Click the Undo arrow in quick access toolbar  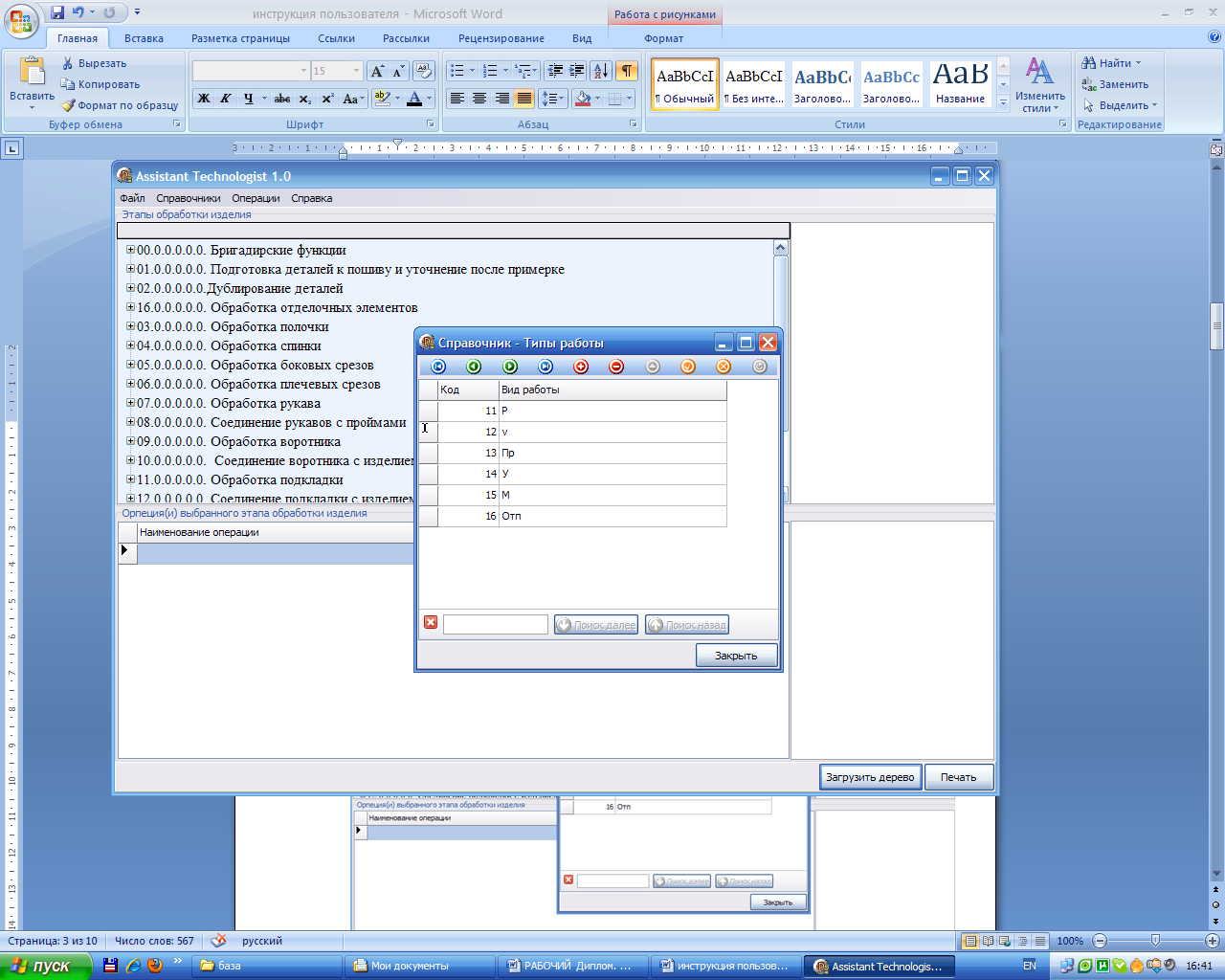pos(78,12)
